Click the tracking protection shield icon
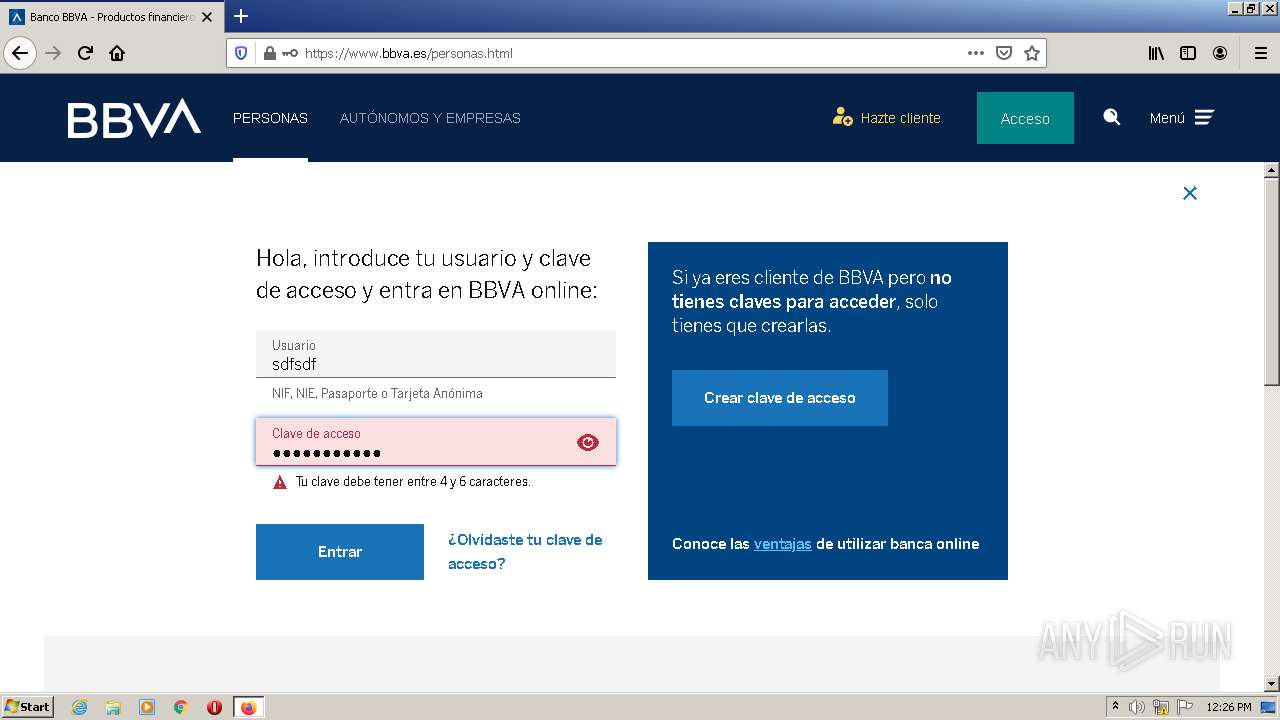1280x720 pixels. tap(241, 53)
